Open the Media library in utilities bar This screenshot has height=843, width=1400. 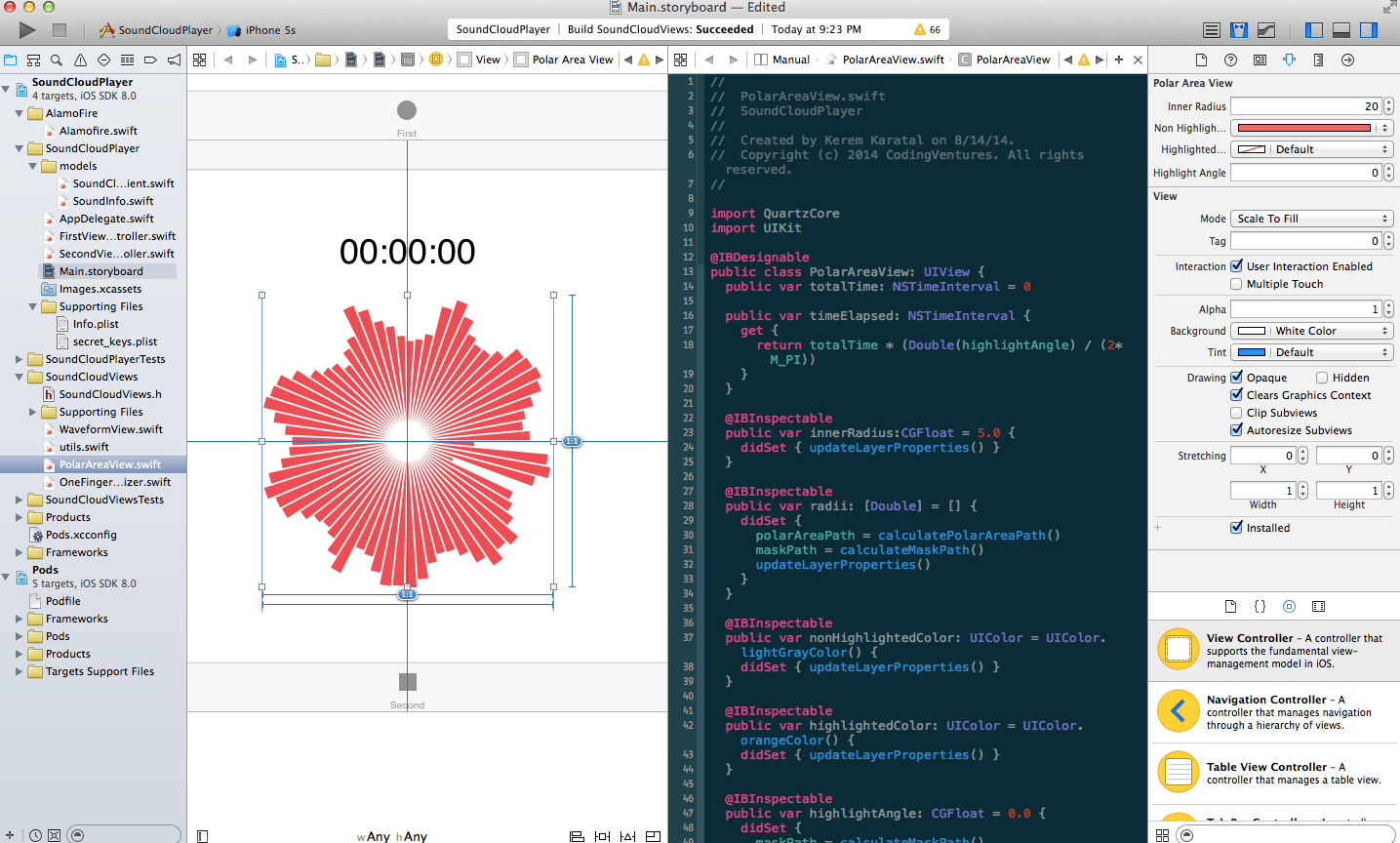(1318, 606)
